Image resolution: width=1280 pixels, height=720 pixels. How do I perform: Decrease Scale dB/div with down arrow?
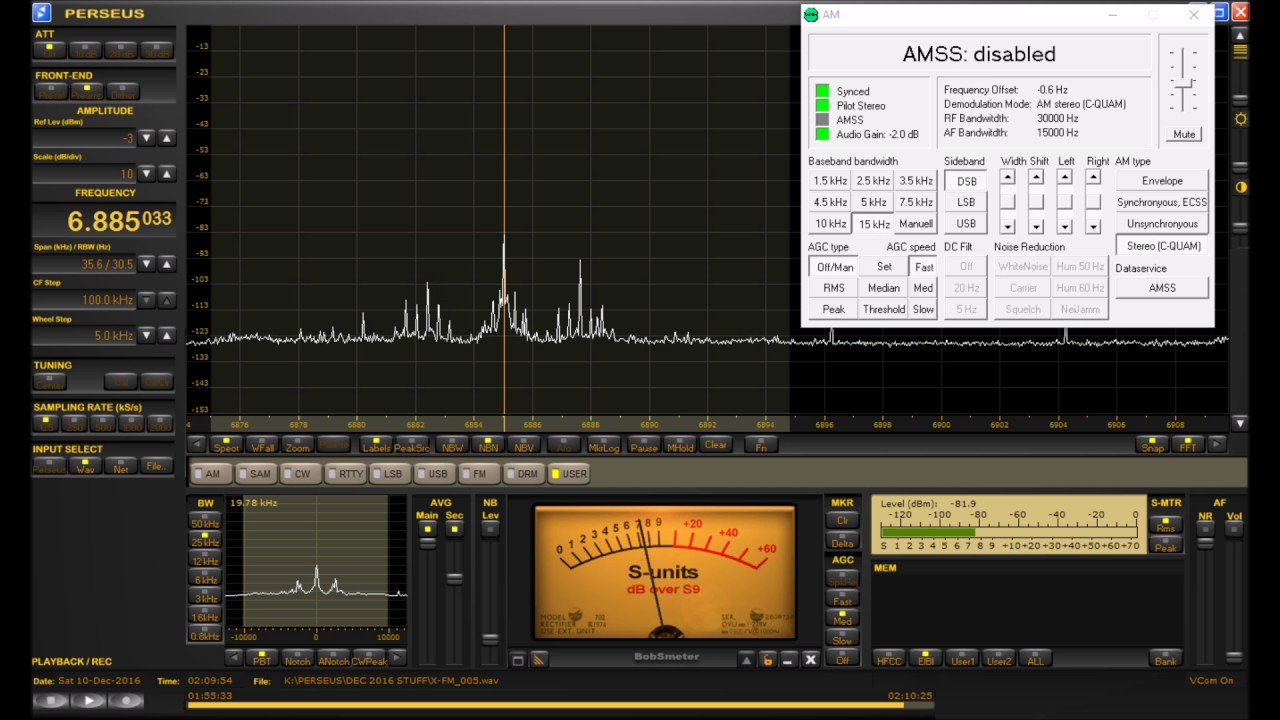(146, 174)
